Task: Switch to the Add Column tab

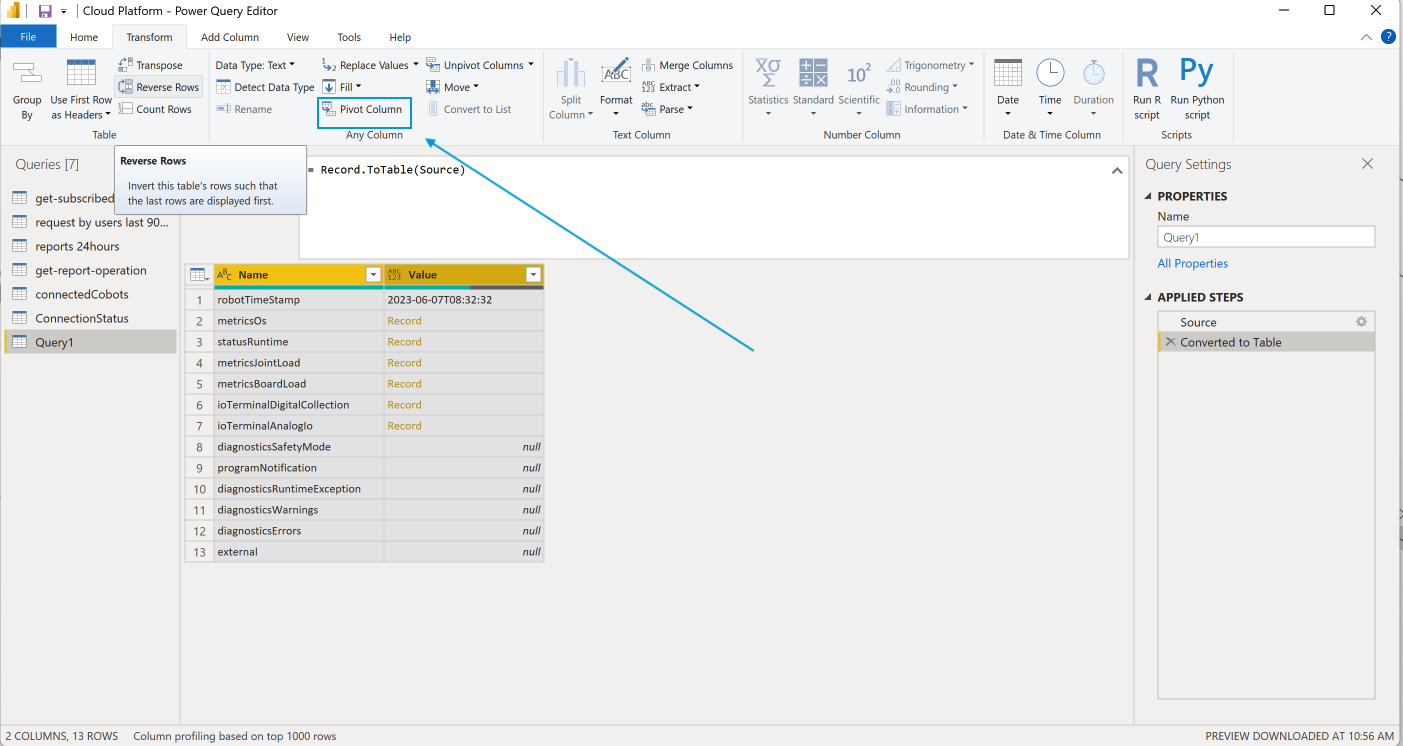Action: click(x=229, y=37)
